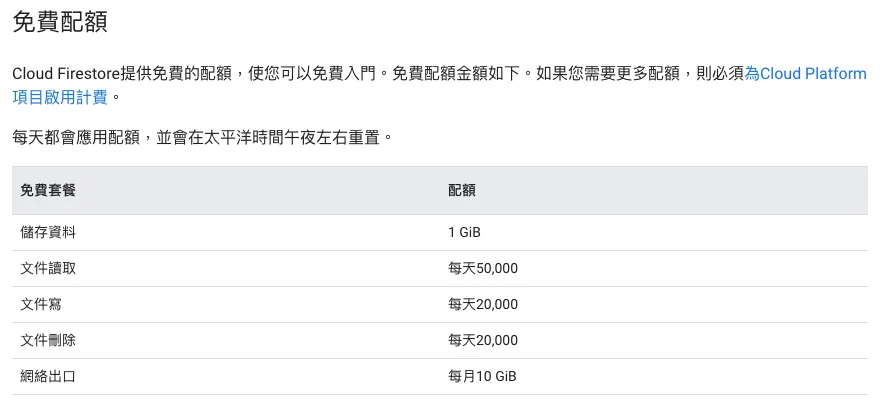The height and width of the screenshot is (411, 885).
Task: Select the 文件讀取 table cell
Action: click(48, 268)
